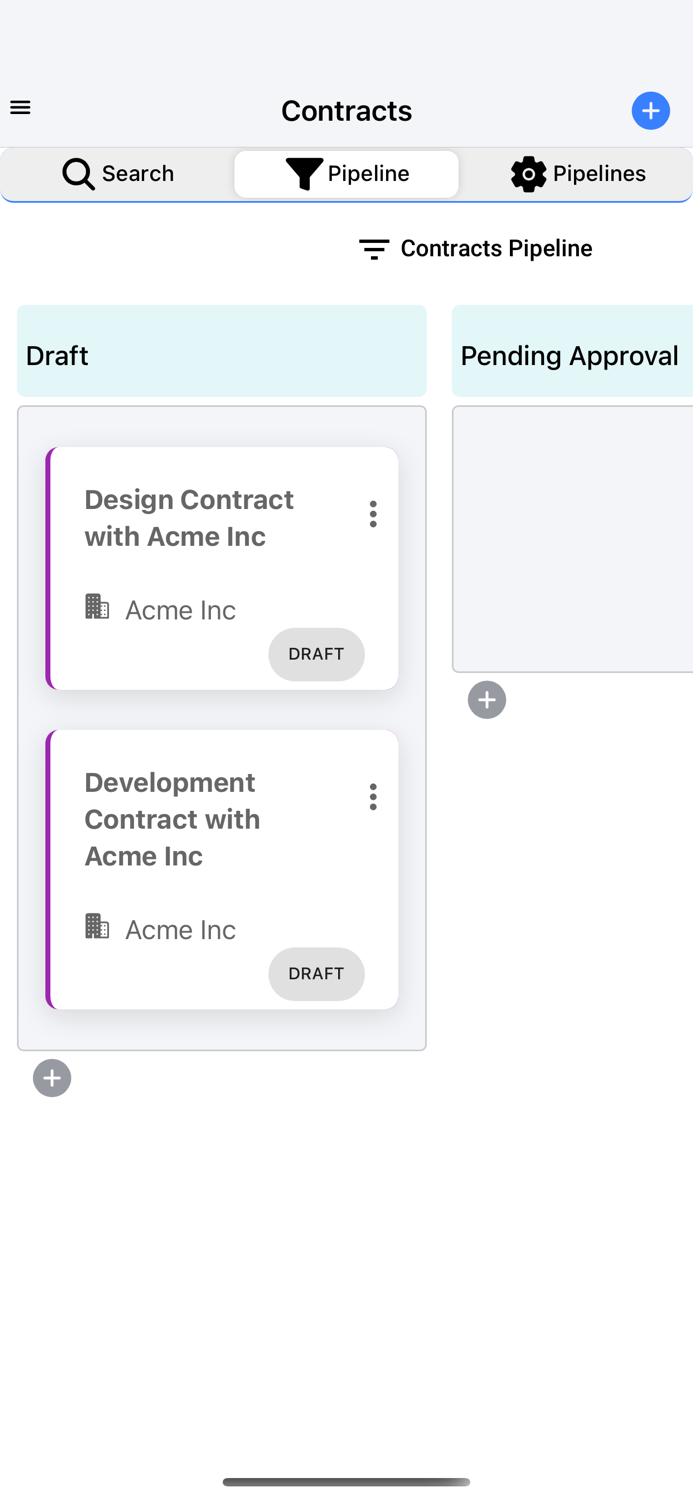693x1500 pixels.
Task: Switch to the Search tab
Action: (x=118, y=174)
